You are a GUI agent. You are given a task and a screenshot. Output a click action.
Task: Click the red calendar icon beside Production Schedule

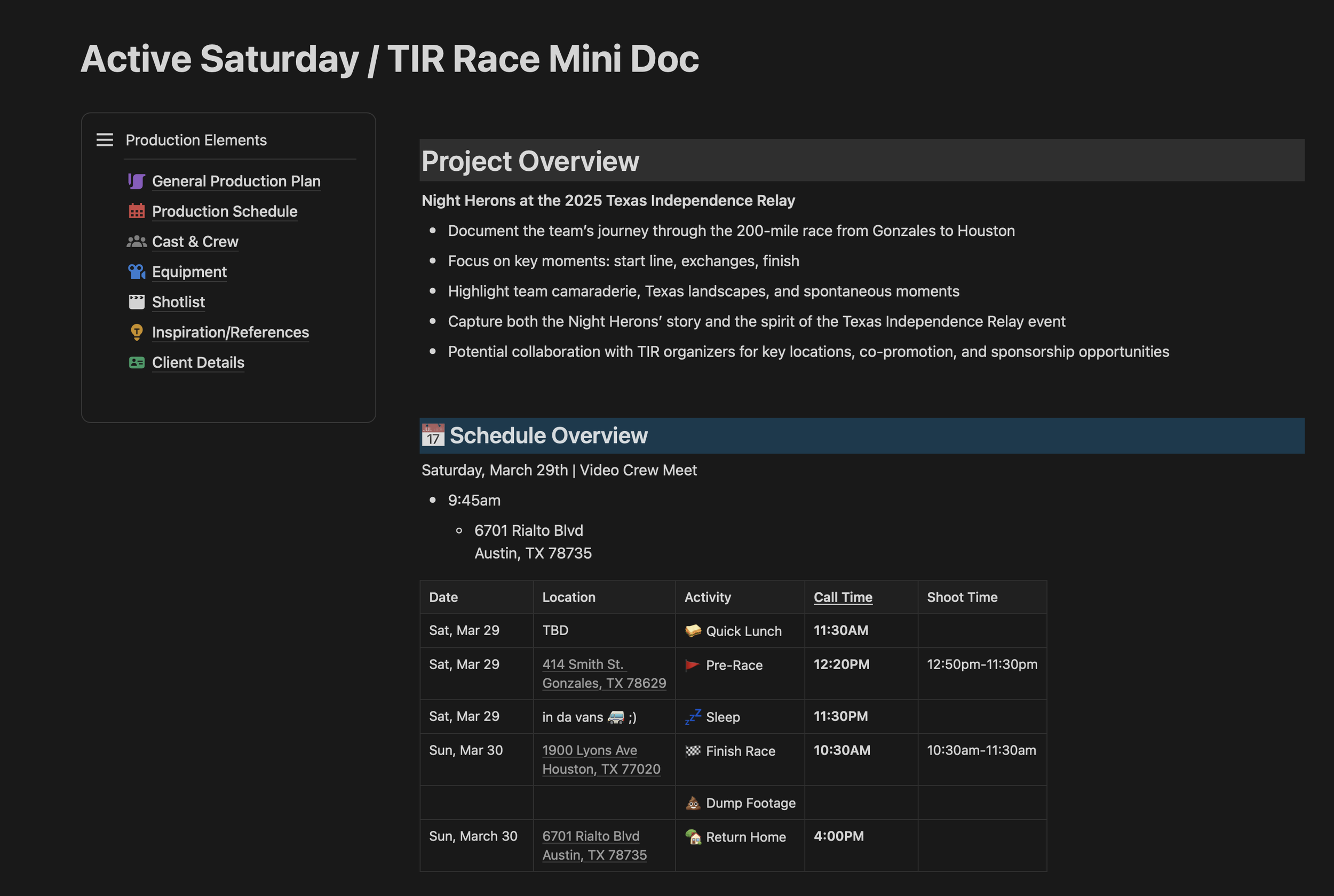(136, 211)
